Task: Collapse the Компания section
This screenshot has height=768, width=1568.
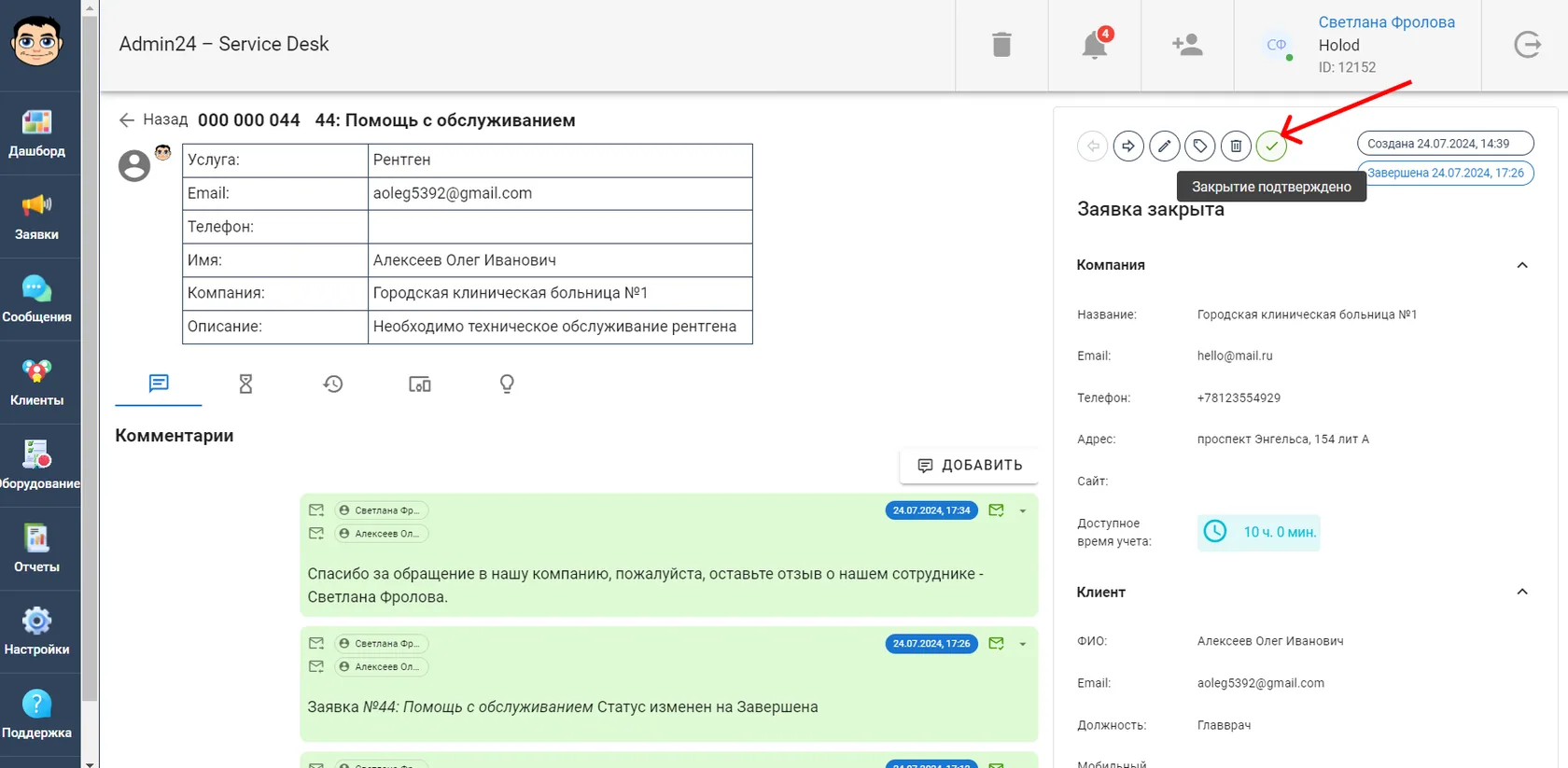Action: pyautogui.click(x=1522, y=265)
